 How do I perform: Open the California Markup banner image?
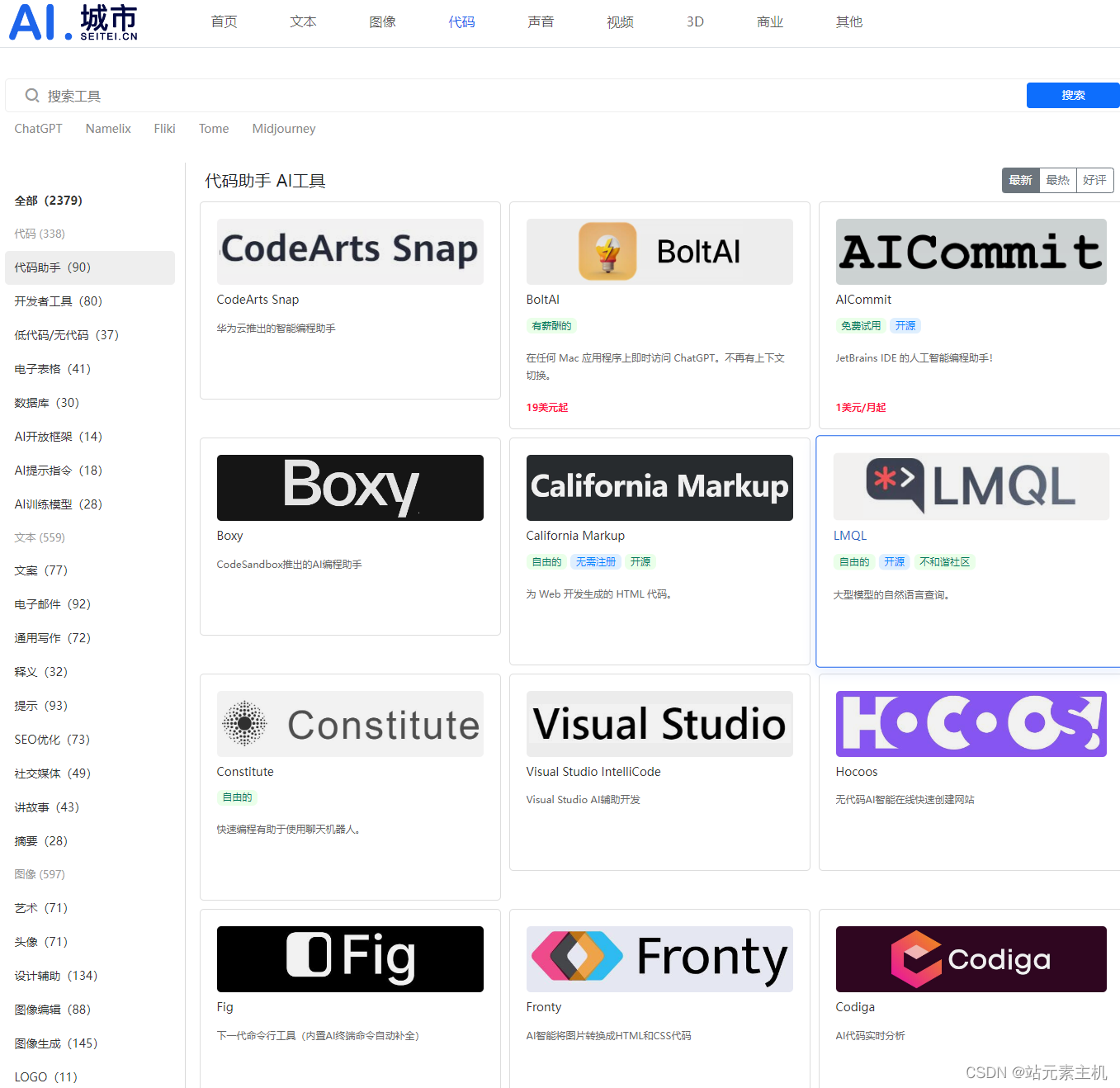659,488
